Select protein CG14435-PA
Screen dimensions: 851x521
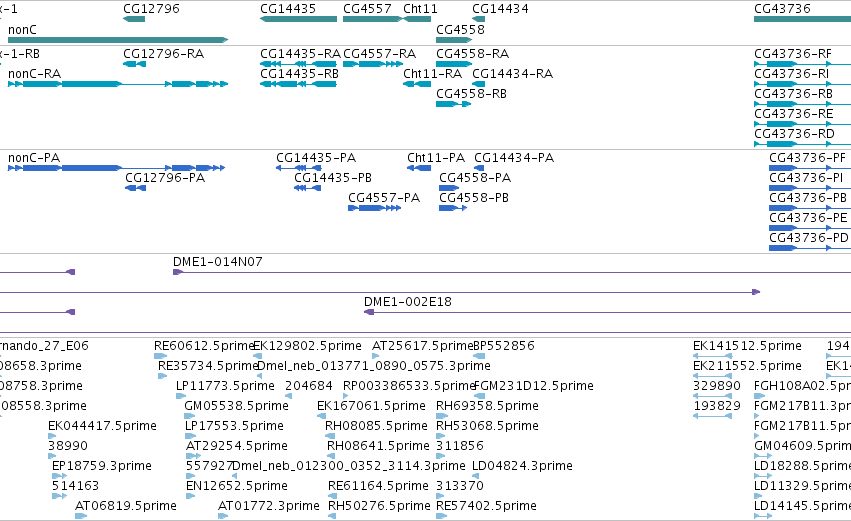click(x=299, y=168)
